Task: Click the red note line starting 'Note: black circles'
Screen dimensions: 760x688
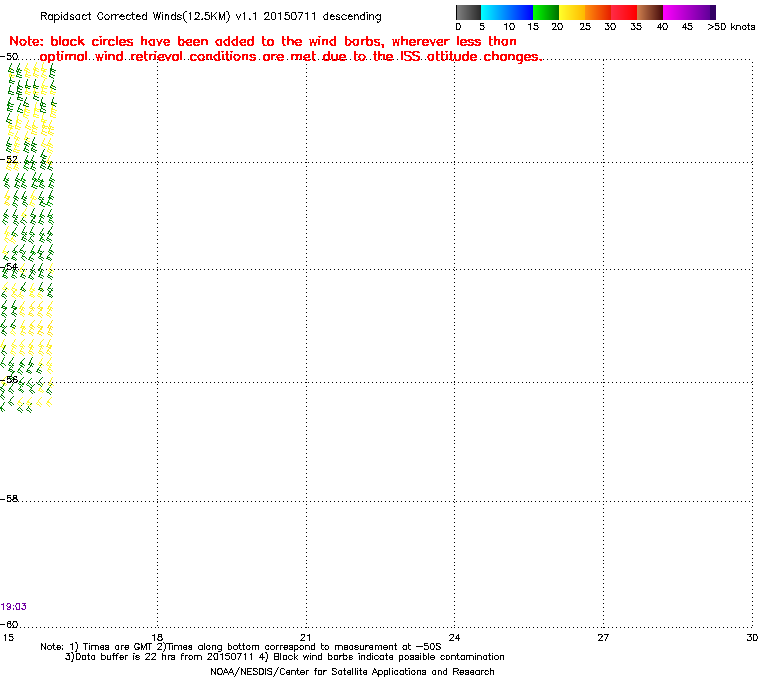Action: [x=263, y=41]
